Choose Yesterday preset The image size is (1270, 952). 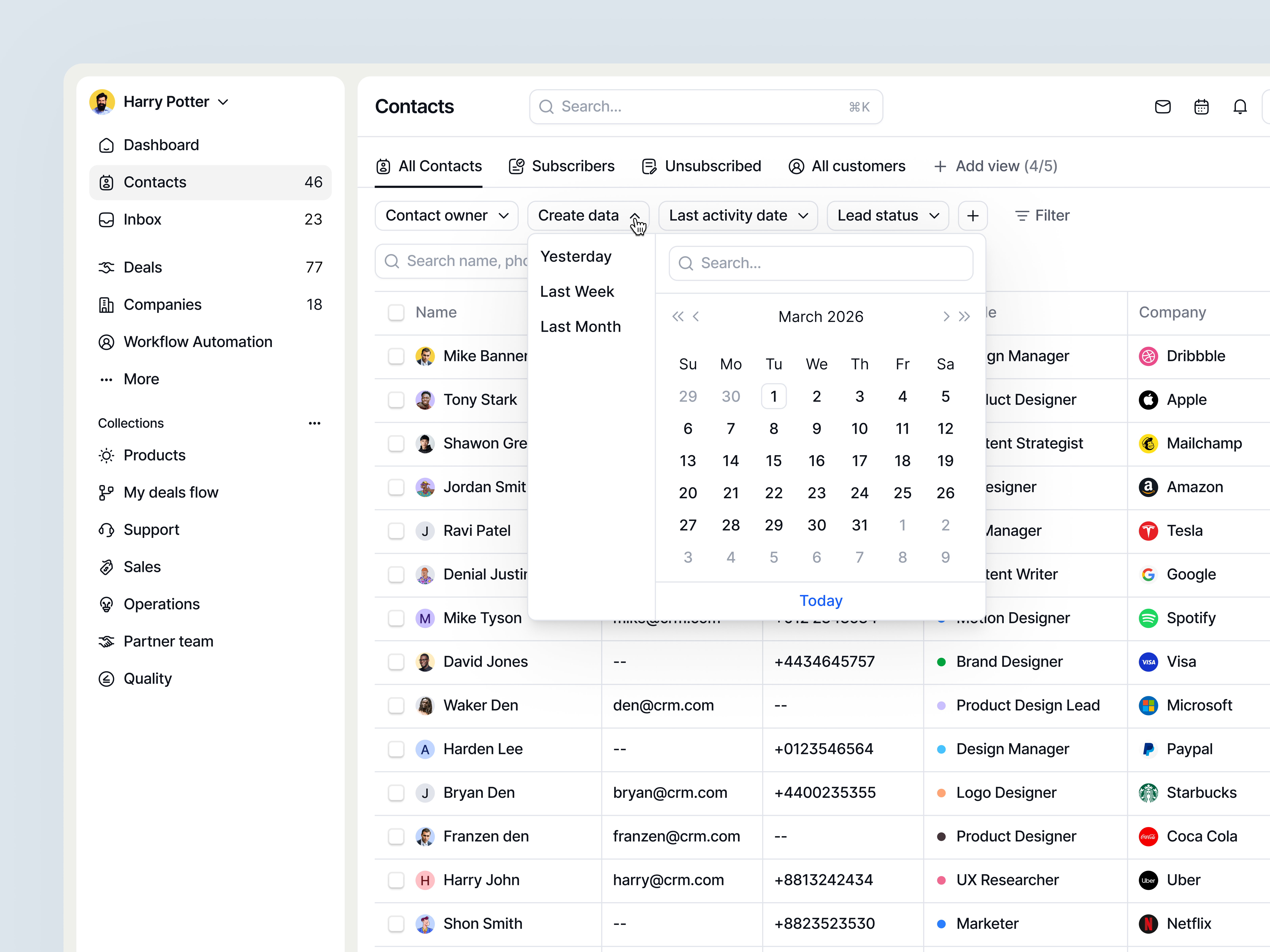click(x=576, y=256)
